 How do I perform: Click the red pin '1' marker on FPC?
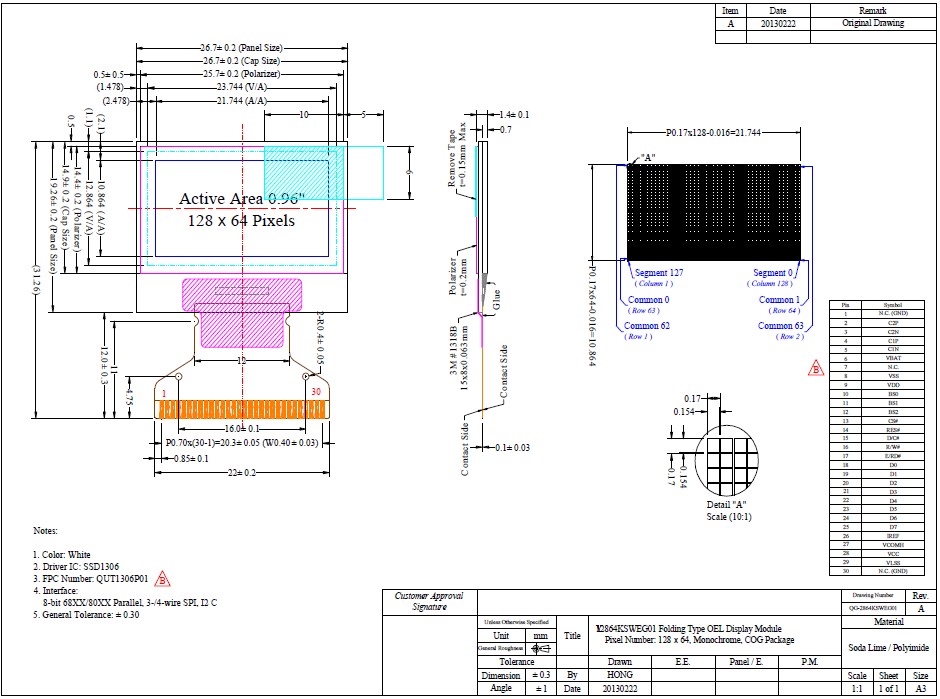[x=164, y=394]
